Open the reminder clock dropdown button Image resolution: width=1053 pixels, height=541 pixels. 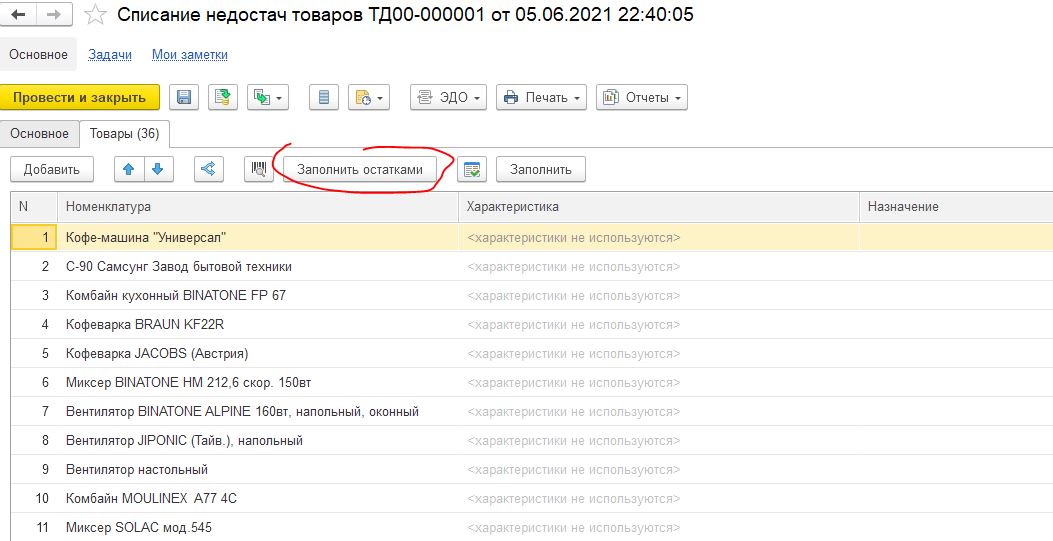click(x=369, y=97)
